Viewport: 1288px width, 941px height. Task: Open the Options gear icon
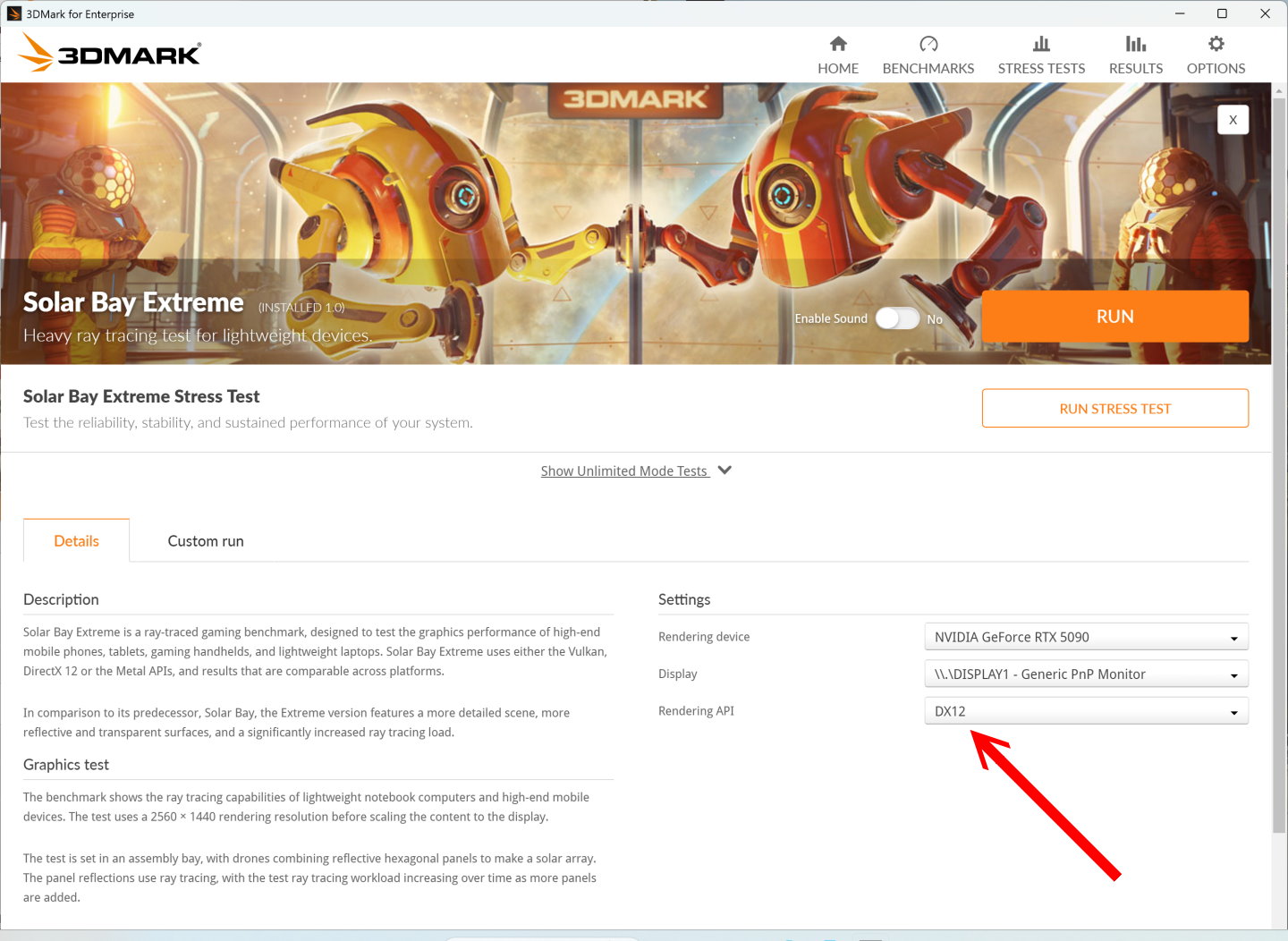[1216, 44]
